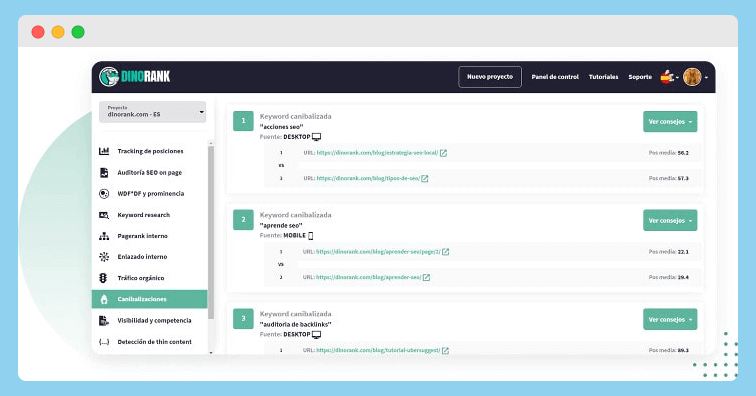
Task: Open the tipos-de-seo URL link
Action: pyautogui.click(x=368, y=178)
